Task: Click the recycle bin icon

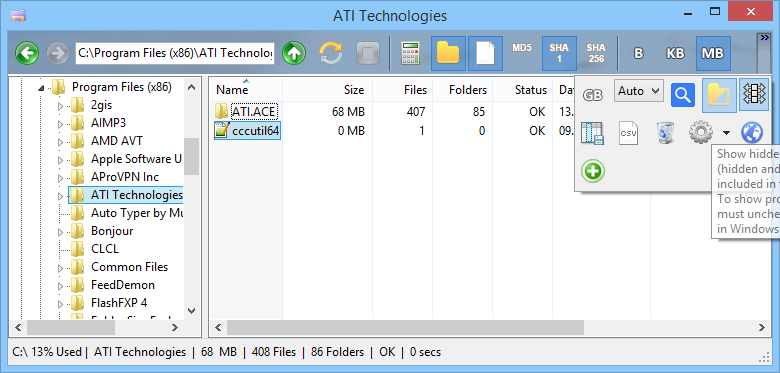Action: pos(665,133)
